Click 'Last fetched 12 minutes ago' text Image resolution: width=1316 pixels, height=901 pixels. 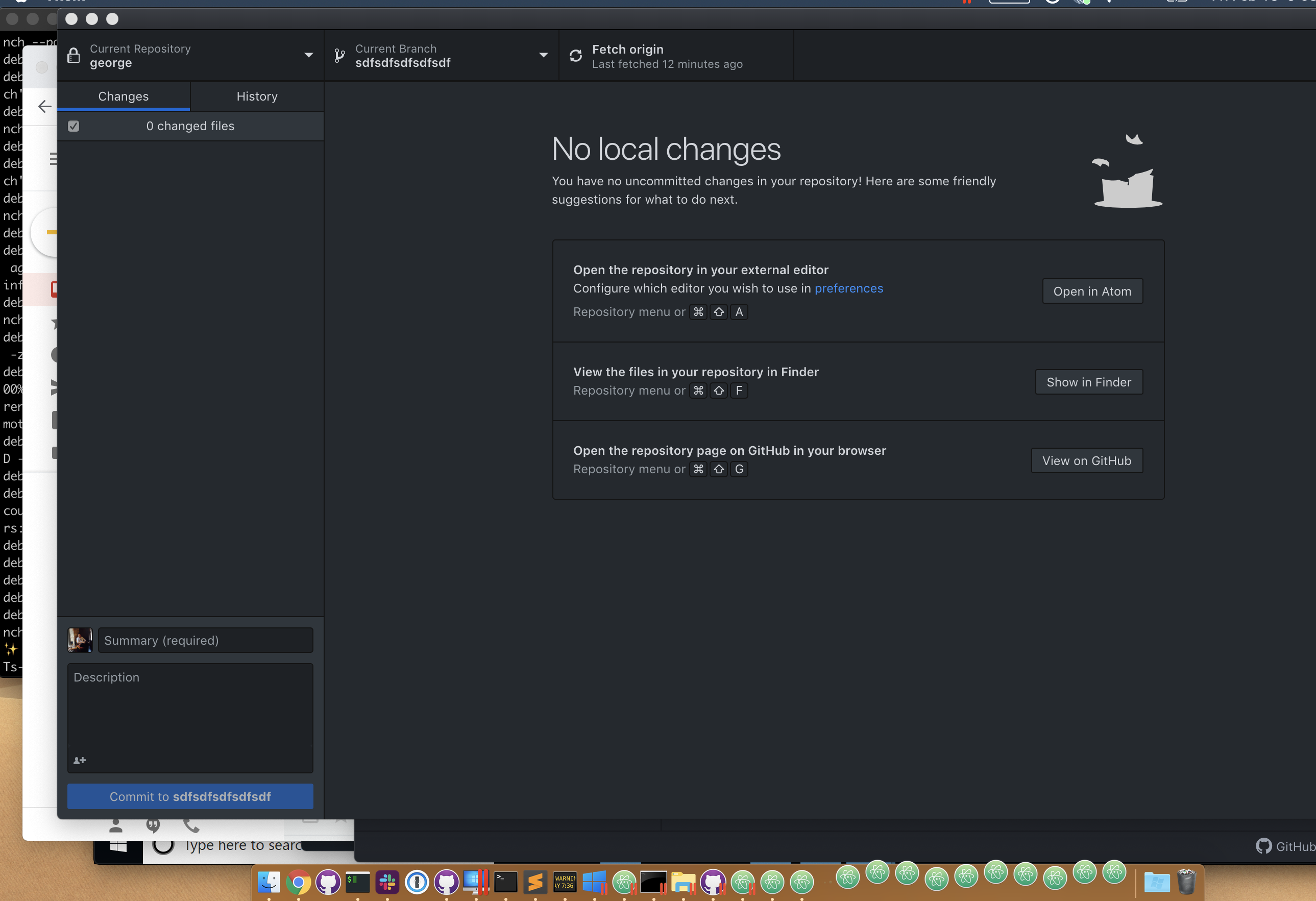(667, 64)
